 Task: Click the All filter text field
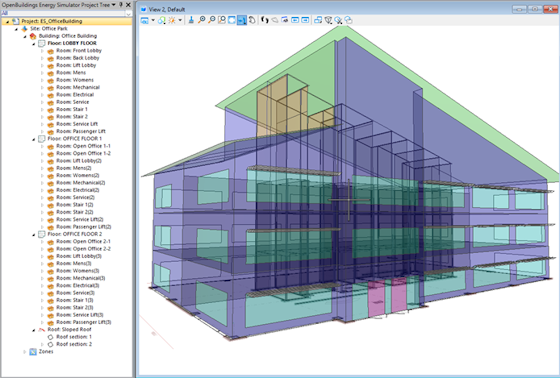click(x=63, y=13)
